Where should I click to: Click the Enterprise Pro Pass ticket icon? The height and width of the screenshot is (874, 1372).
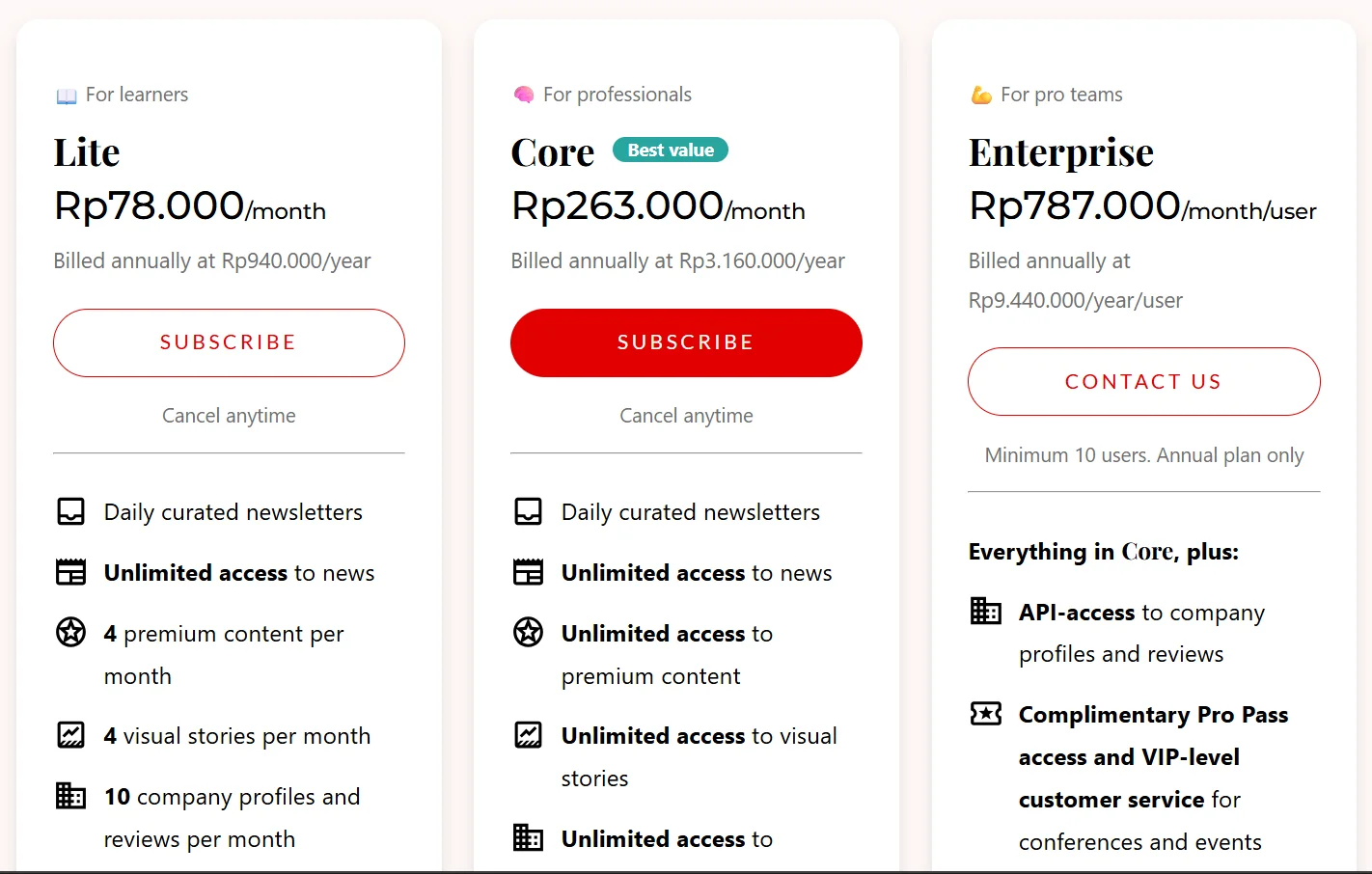click(x=985, y=714)
